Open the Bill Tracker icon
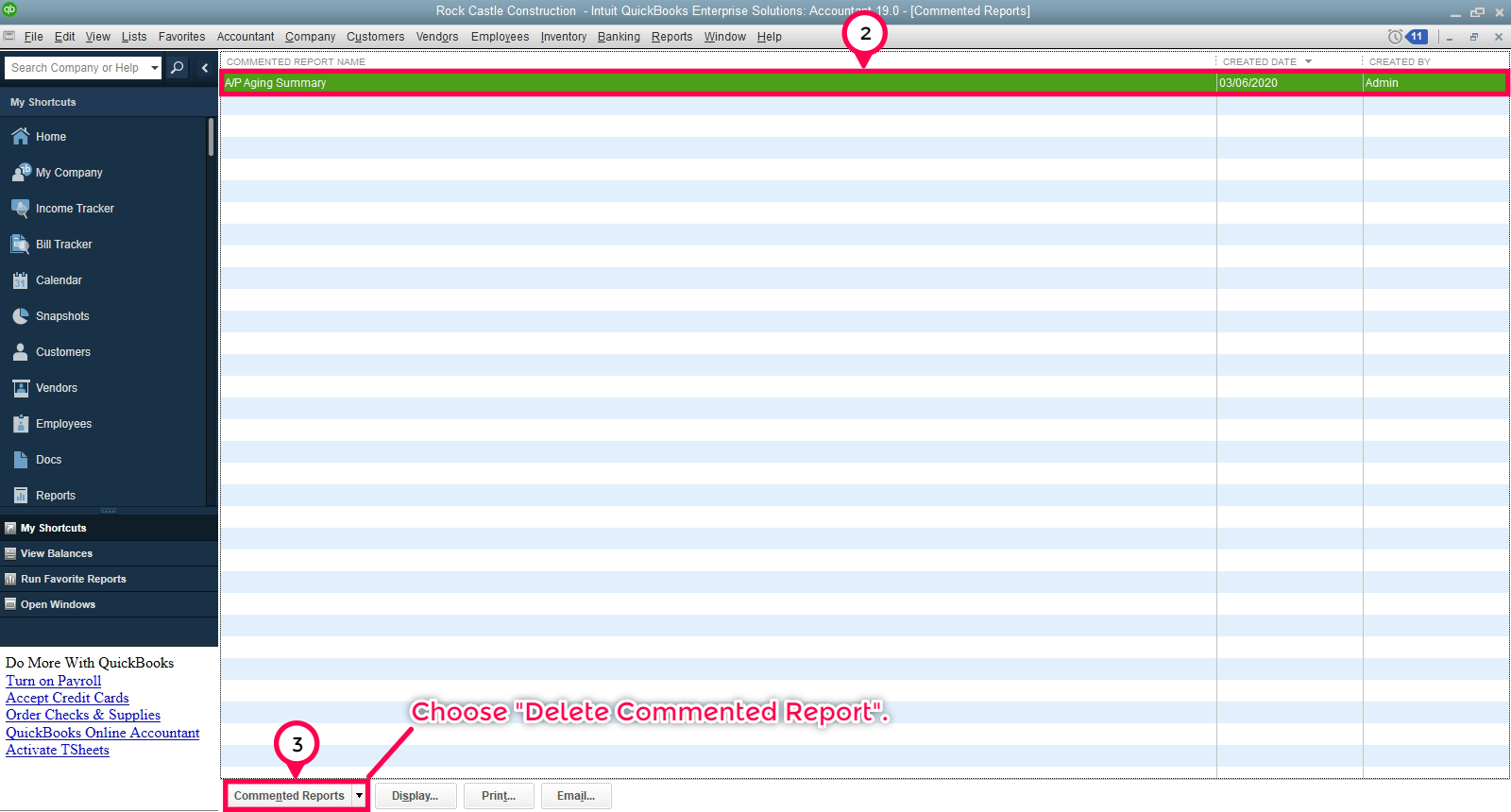This screenshot has height=812, width=1511. coord(20,245)
